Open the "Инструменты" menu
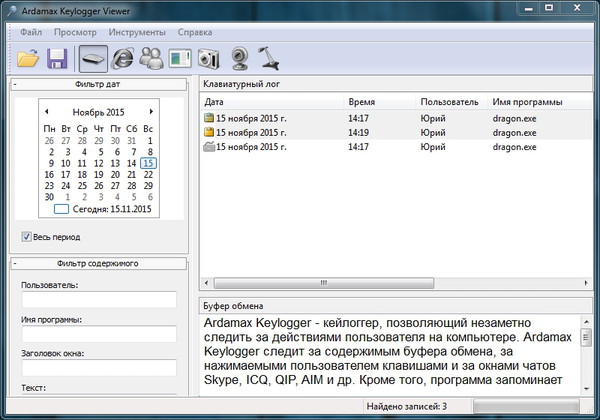The image size is (600, 420). click(x=137, y=32)
